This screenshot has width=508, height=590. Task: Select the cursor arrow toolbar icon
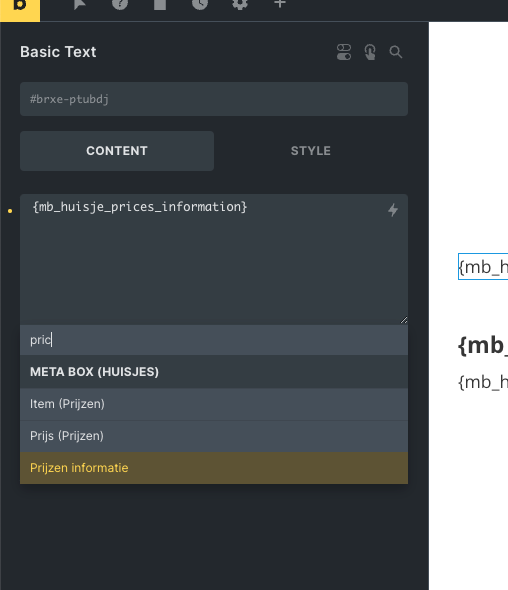(79, 4)
